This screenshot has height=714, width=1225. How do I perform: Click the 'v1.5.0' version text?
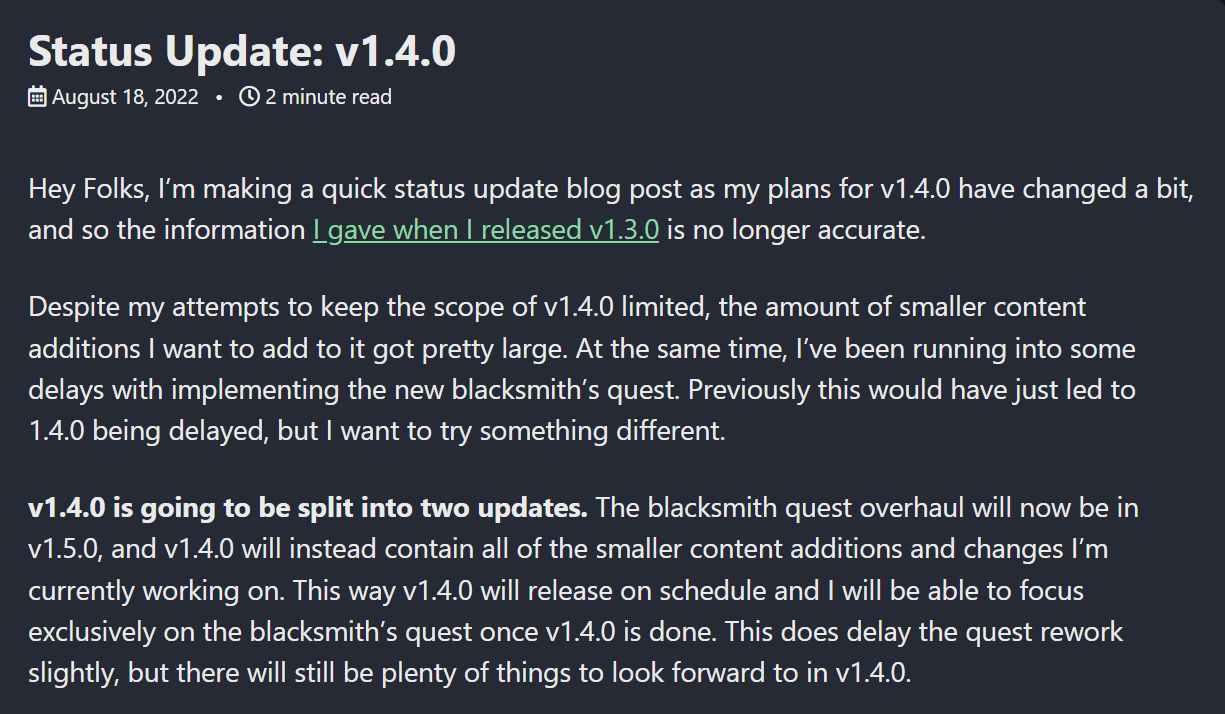66,549
